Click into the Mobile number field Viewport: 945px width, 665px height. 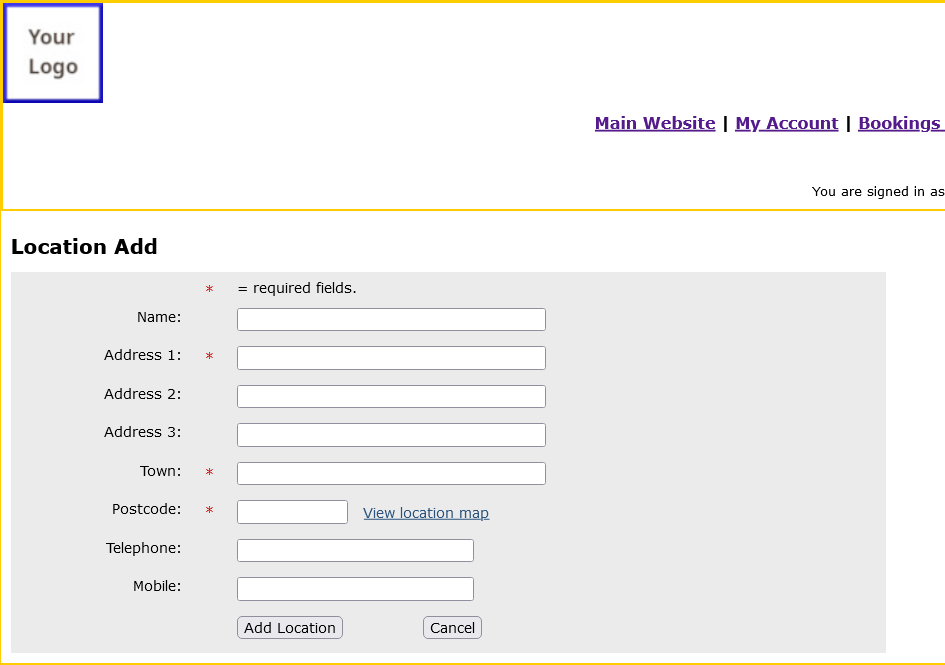point(355,589)
